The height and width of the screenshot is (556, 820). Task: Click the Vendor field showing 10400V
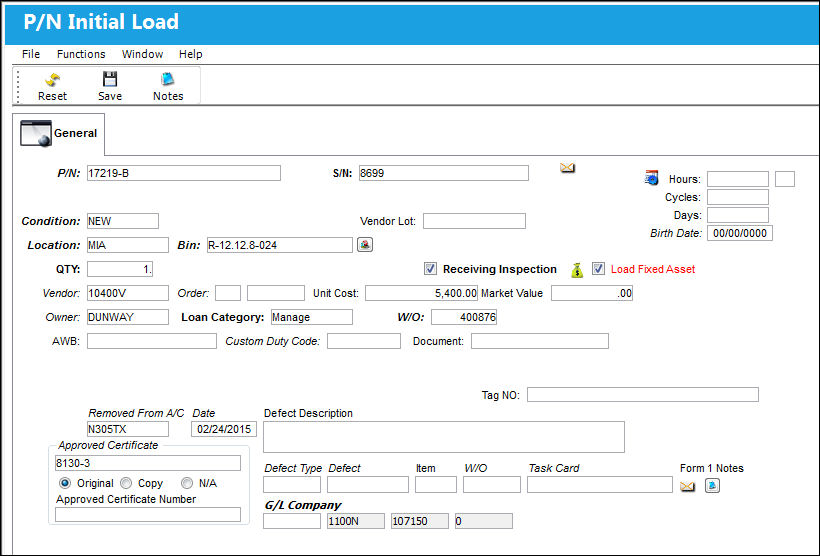(x=128, y=293)
